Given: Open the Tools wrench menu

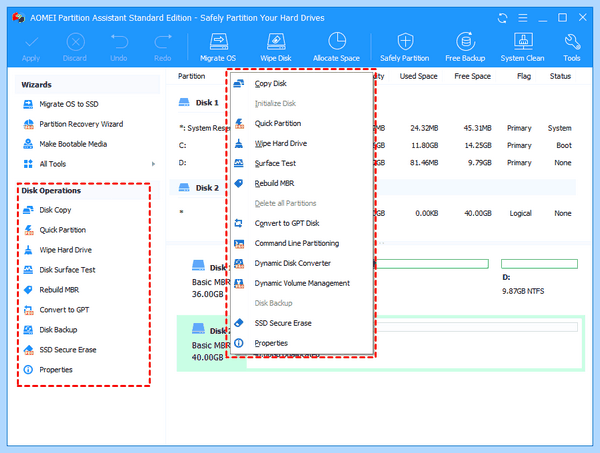Looking at the screenshot, I should pyautogui.click(x=572, y=47).
